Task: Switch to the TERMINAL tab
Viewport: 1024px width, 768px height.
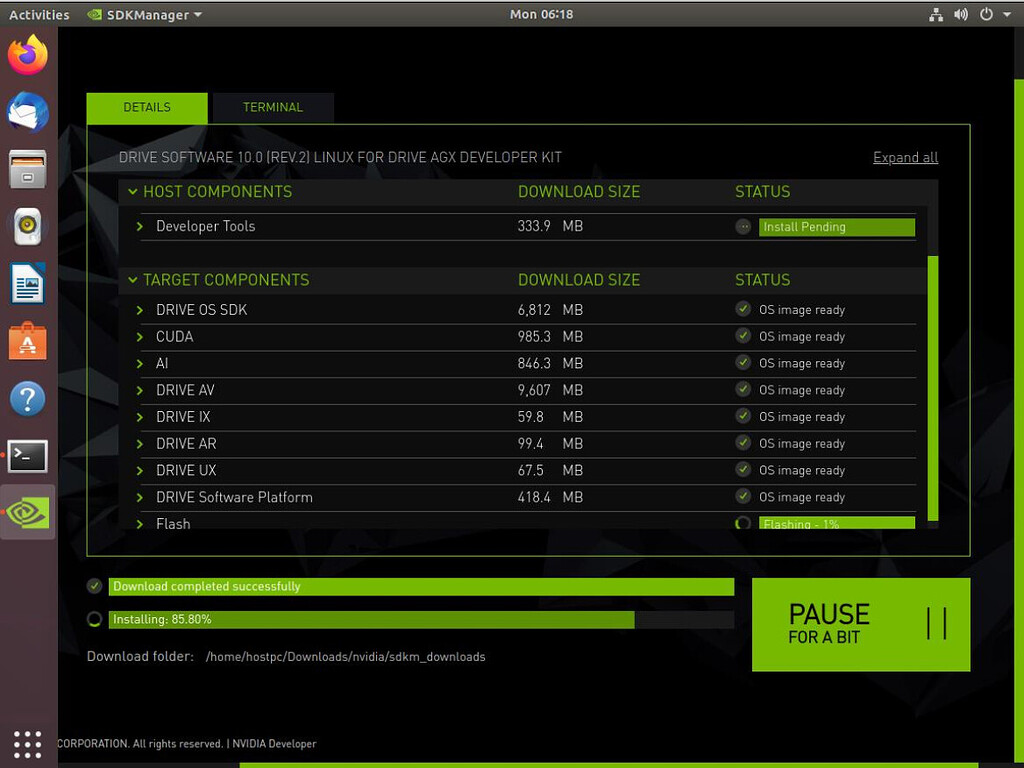Action: 272,107
